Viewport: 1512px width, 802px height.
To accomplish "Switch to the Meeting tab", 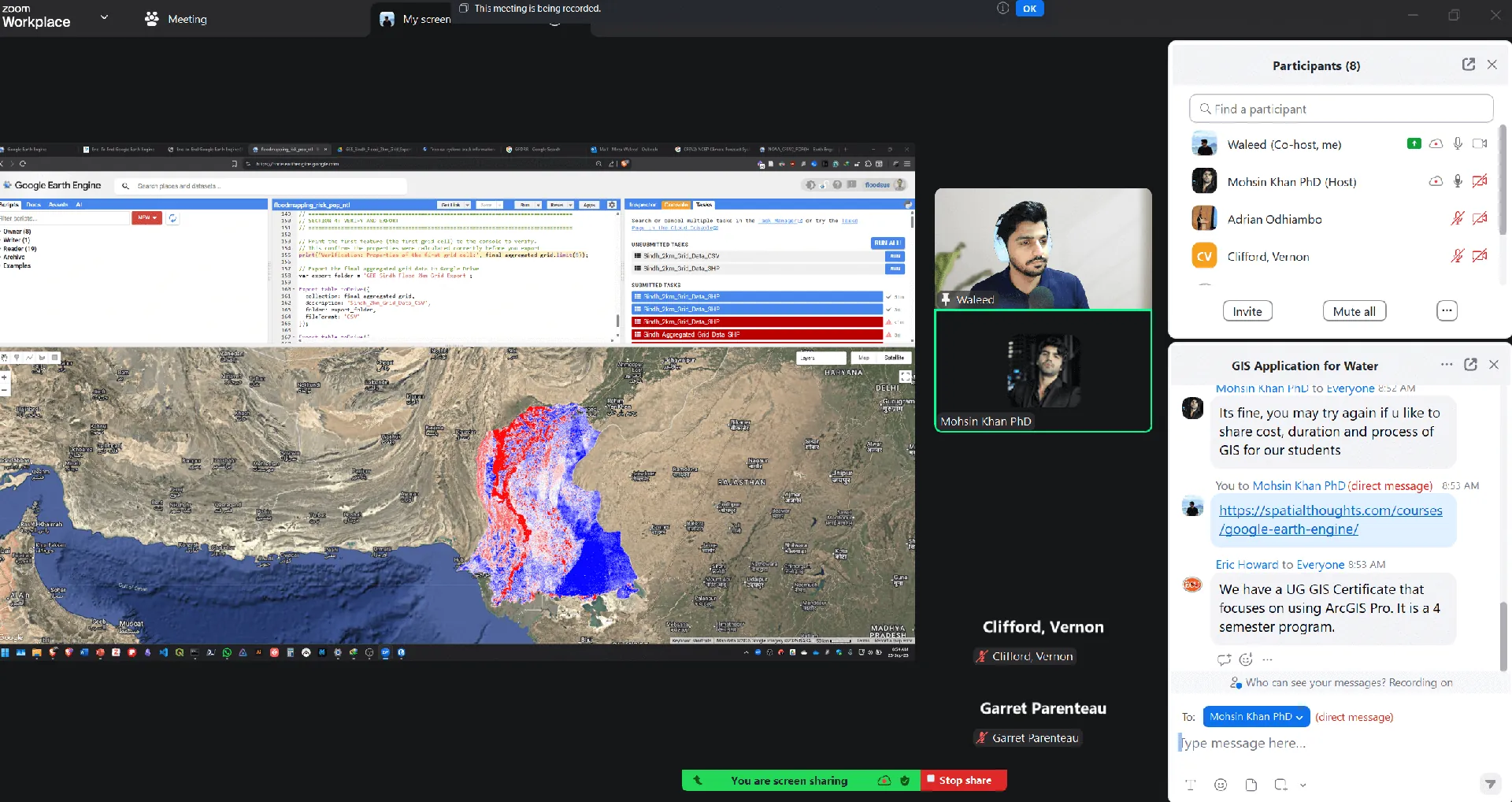I will [x=176, y=19].
